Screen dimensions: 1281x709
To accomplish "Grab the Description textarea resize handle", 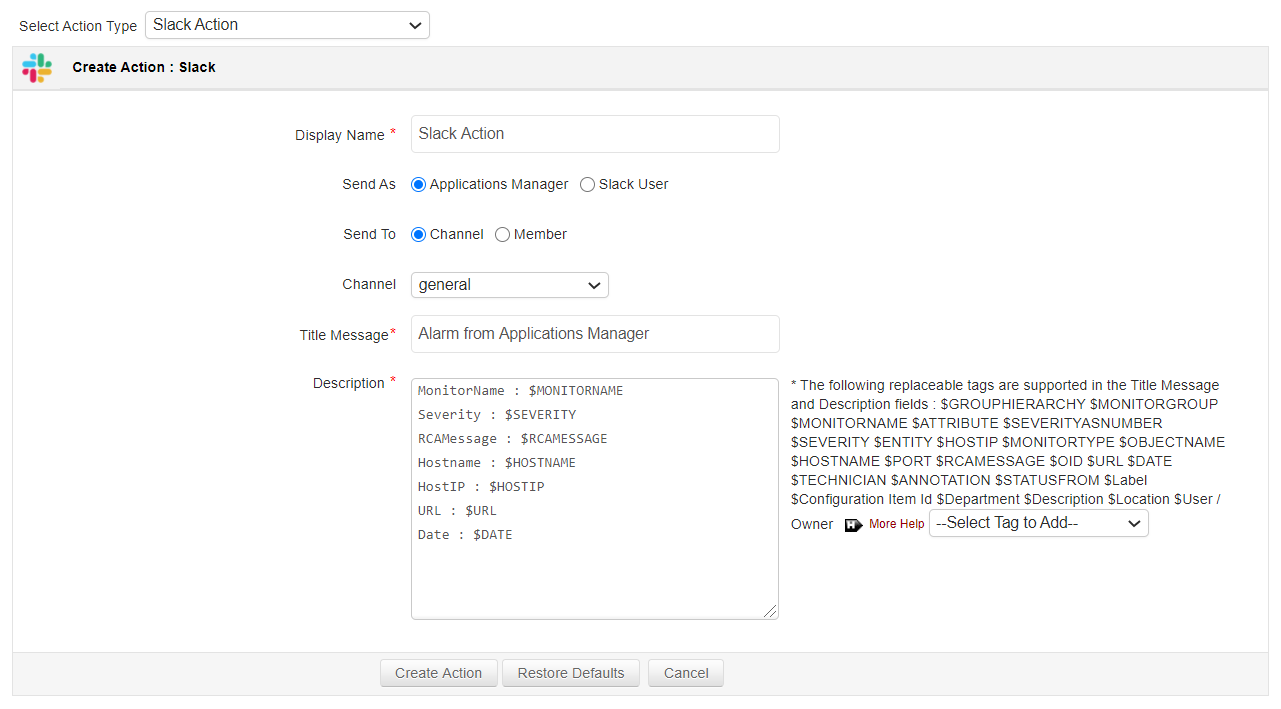I will click(771, 611).
